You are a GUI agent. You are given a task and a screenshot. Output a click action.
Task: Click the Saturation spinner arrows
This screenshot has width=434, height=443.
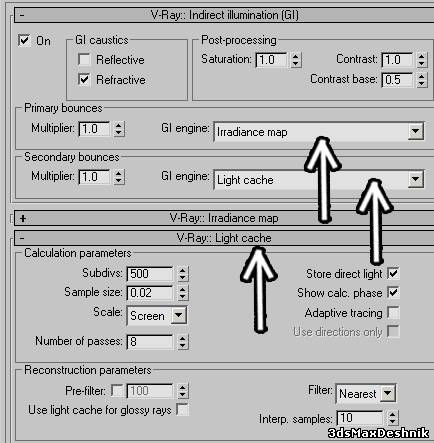coord(296,60)
